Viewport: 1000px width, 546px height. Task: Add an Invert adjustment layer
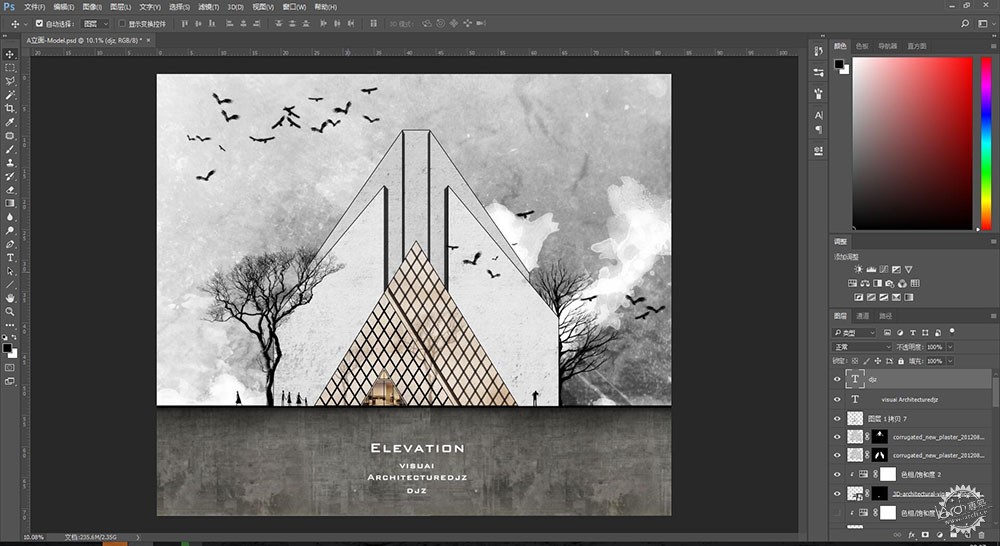click(858, 297)
